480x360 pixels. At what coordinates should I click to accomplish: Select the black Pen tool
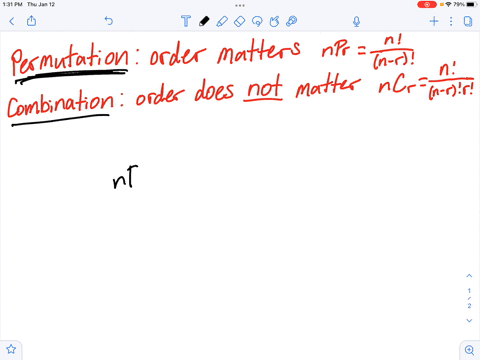pyautogui.click(x=204, y=21)
